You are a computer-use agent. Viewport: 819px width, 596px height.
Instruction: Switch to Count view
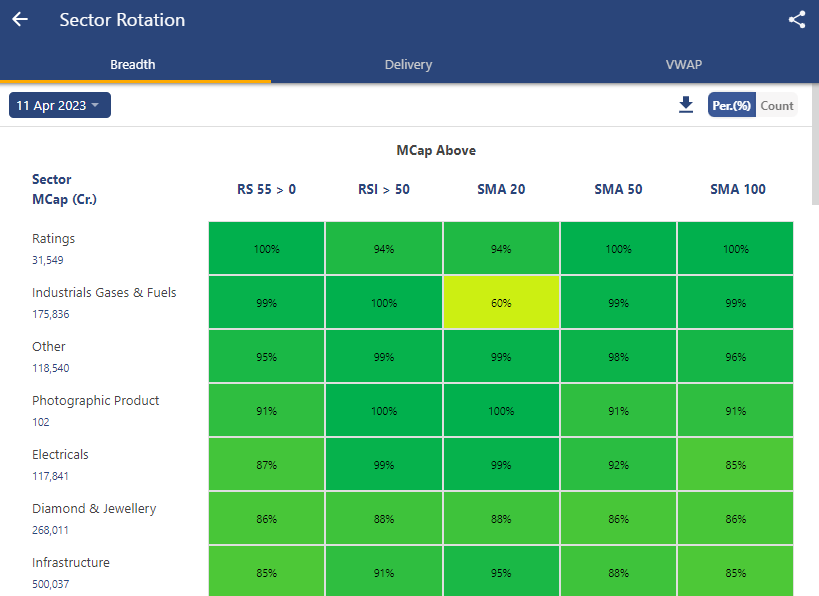click(x=777, y=105)
